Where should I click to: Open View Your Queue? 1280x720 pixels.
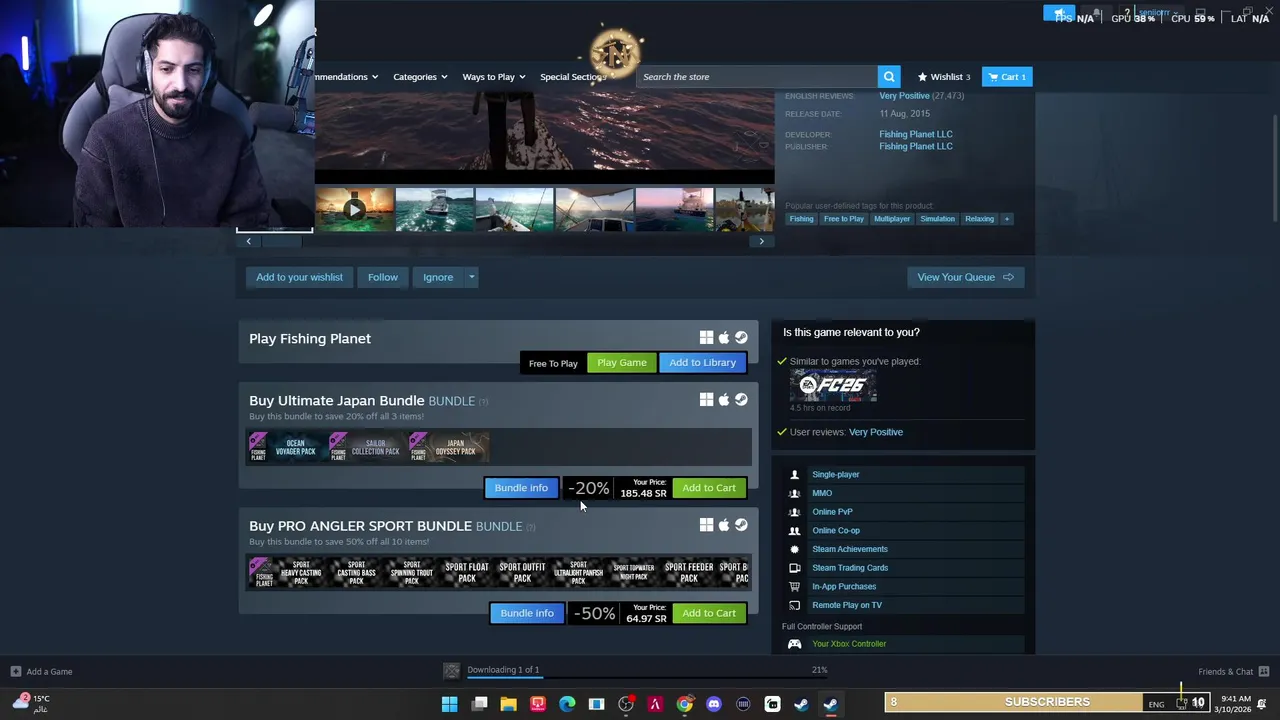[965, 277]
